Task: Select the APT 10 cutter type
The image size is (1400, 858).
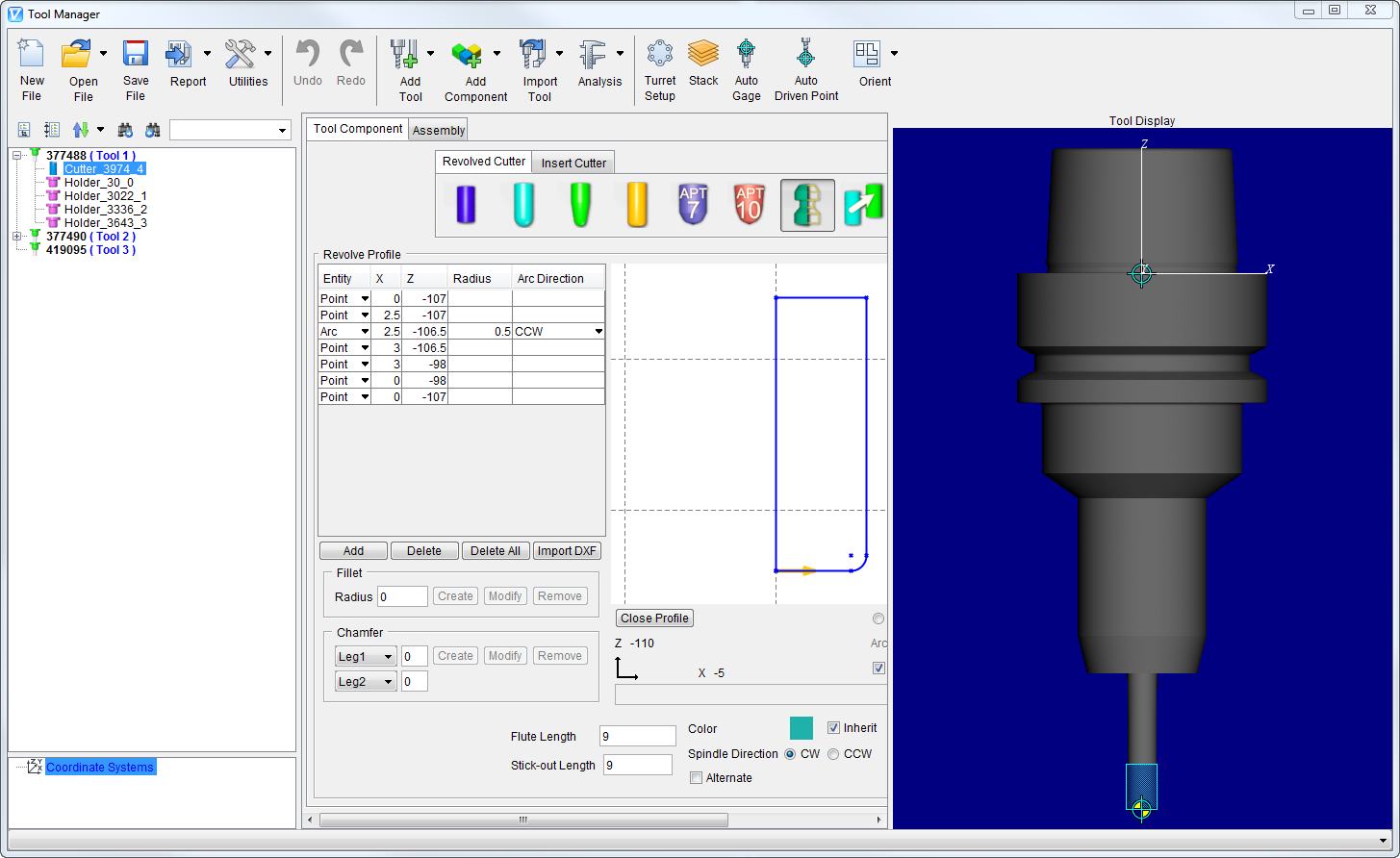Action: pos(749,204)
